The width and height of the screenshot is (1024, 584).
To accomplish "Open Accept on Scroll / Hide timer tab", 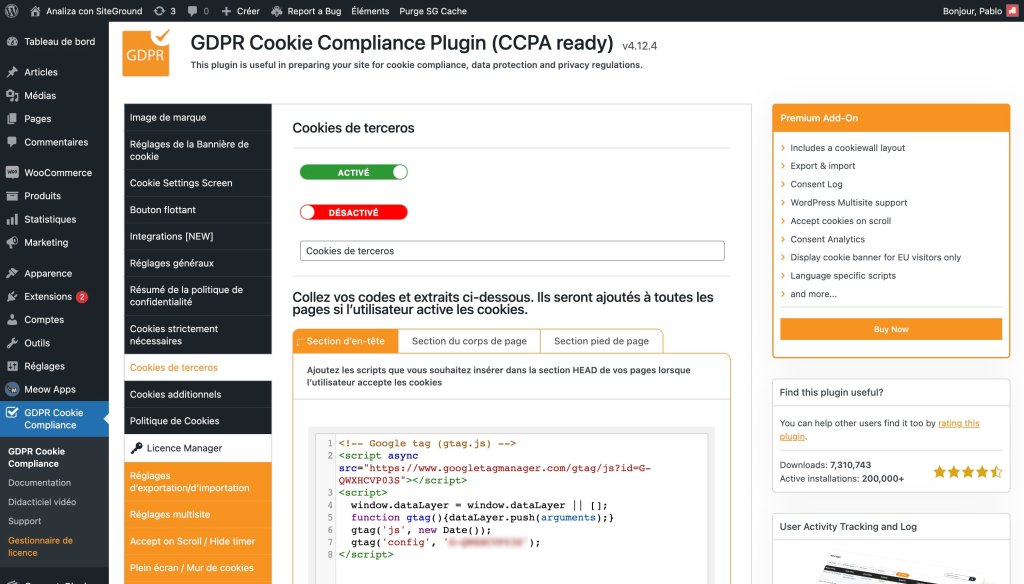I will coord(198,542).
